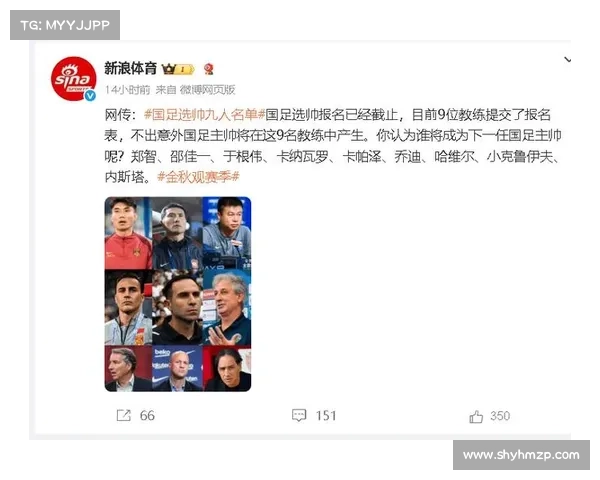Screen dimensions: 600x480
Task: Like the post with thumbs-up icon
Action: tap(476, 416)
